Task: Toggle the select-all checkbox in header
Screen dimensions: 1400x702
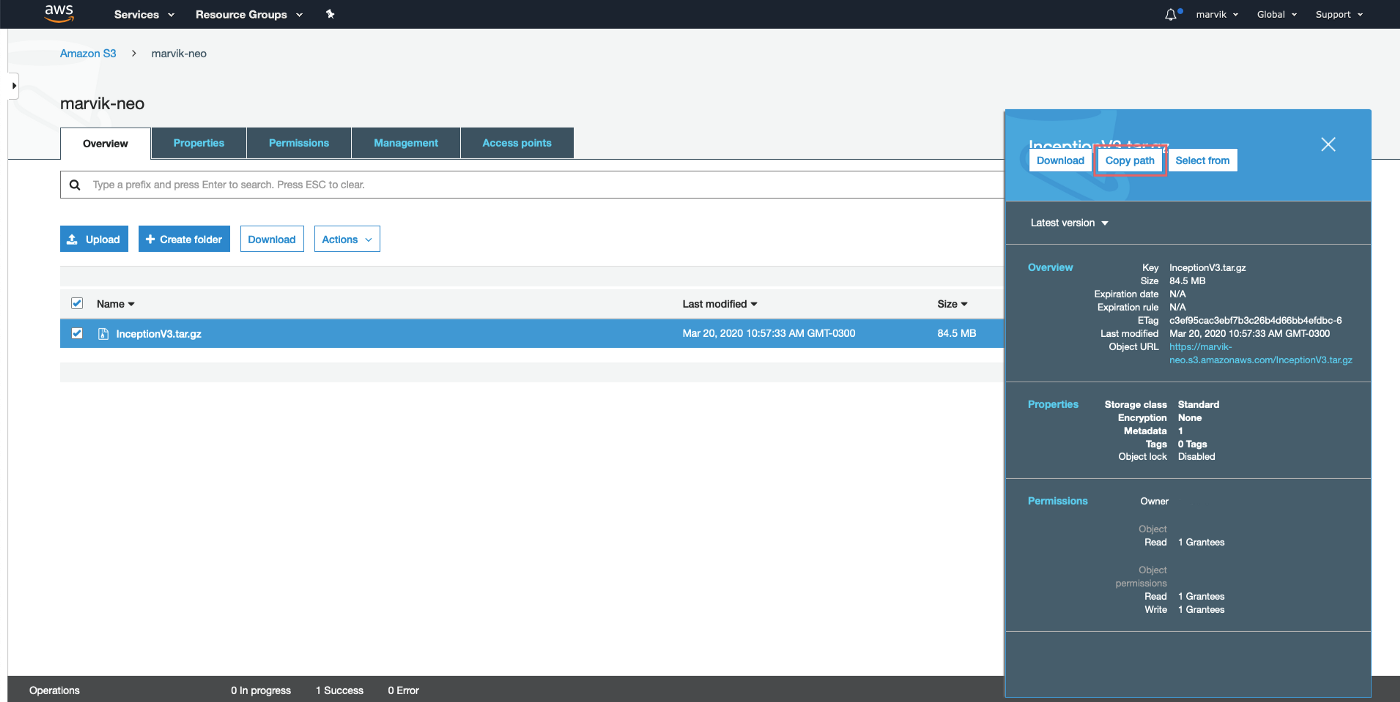Action: [77, 303]
